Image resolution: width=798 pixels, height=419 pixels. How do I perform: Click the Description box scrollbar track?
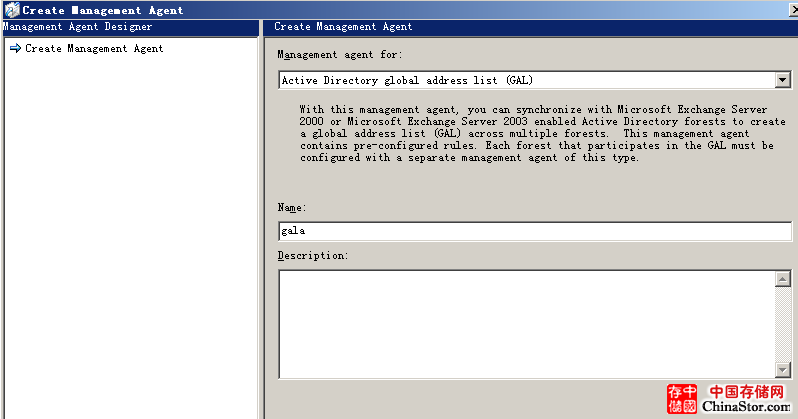(x=782, y=323)
